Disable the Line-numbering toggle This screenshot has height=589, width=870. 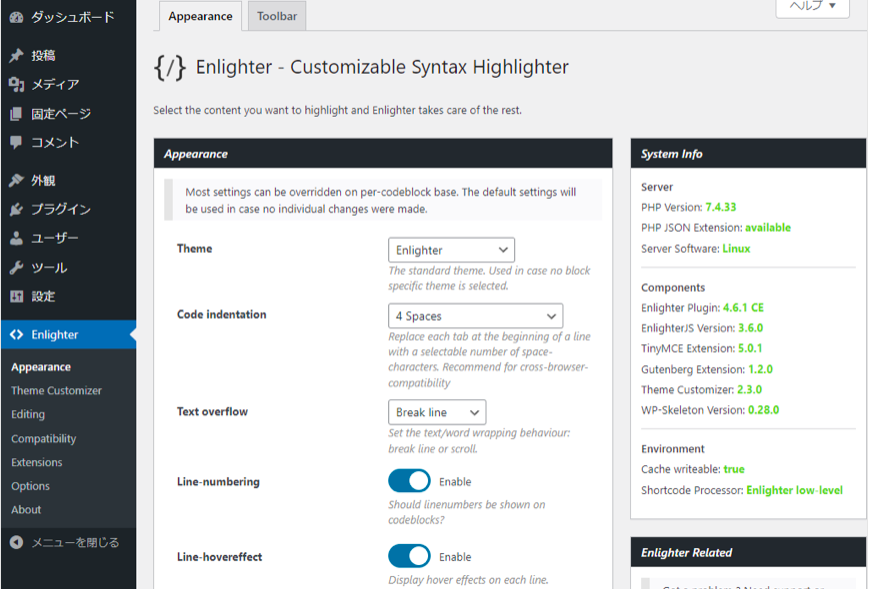pos(409,481)
